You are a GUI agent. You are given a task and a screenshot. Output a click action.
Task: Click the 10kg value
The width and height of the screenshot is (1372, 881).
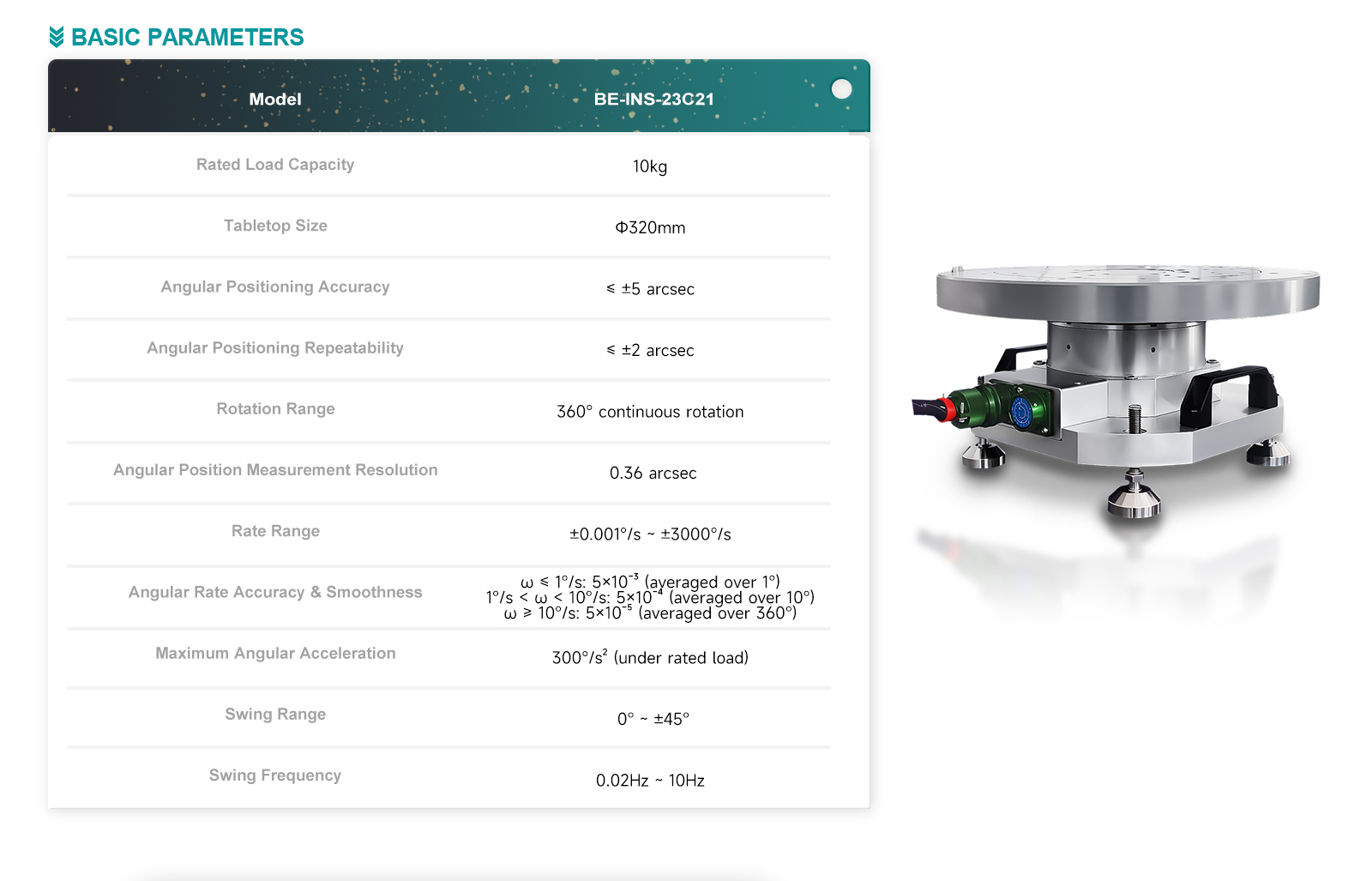(x=650, y=166)
